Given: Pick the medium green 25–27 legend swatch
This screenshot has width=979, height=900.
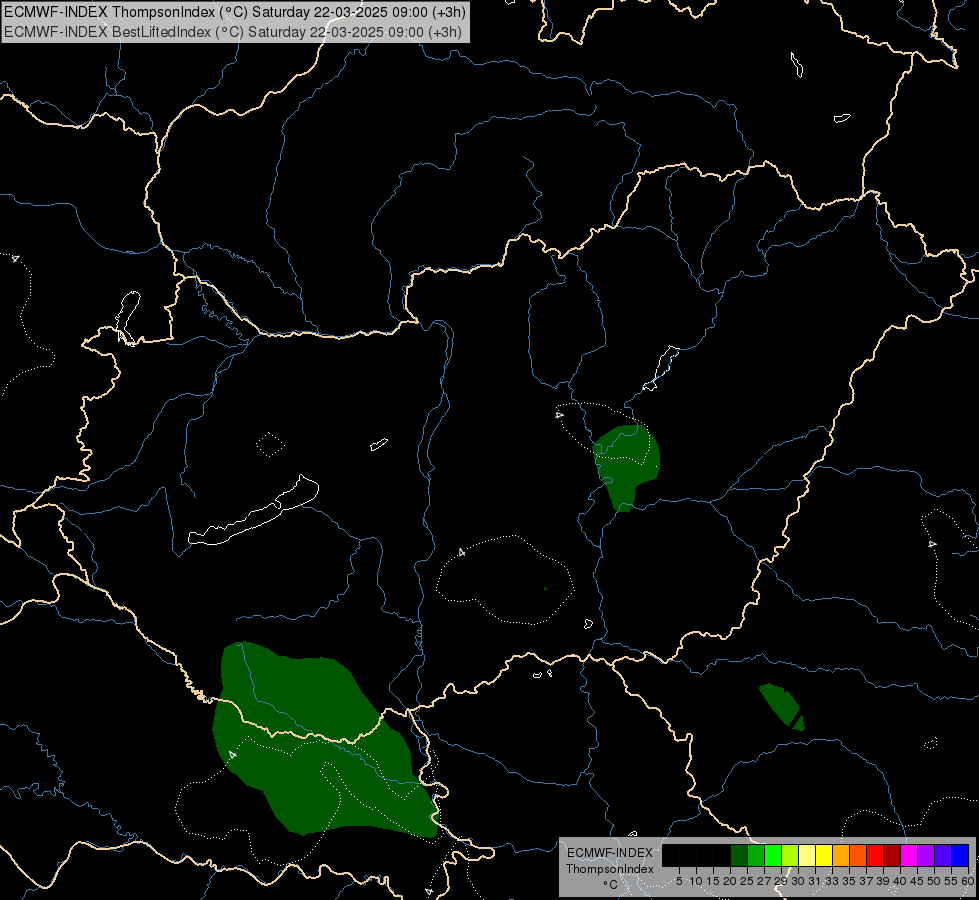Looking at the screenshot, I should (x=756, y=855).
